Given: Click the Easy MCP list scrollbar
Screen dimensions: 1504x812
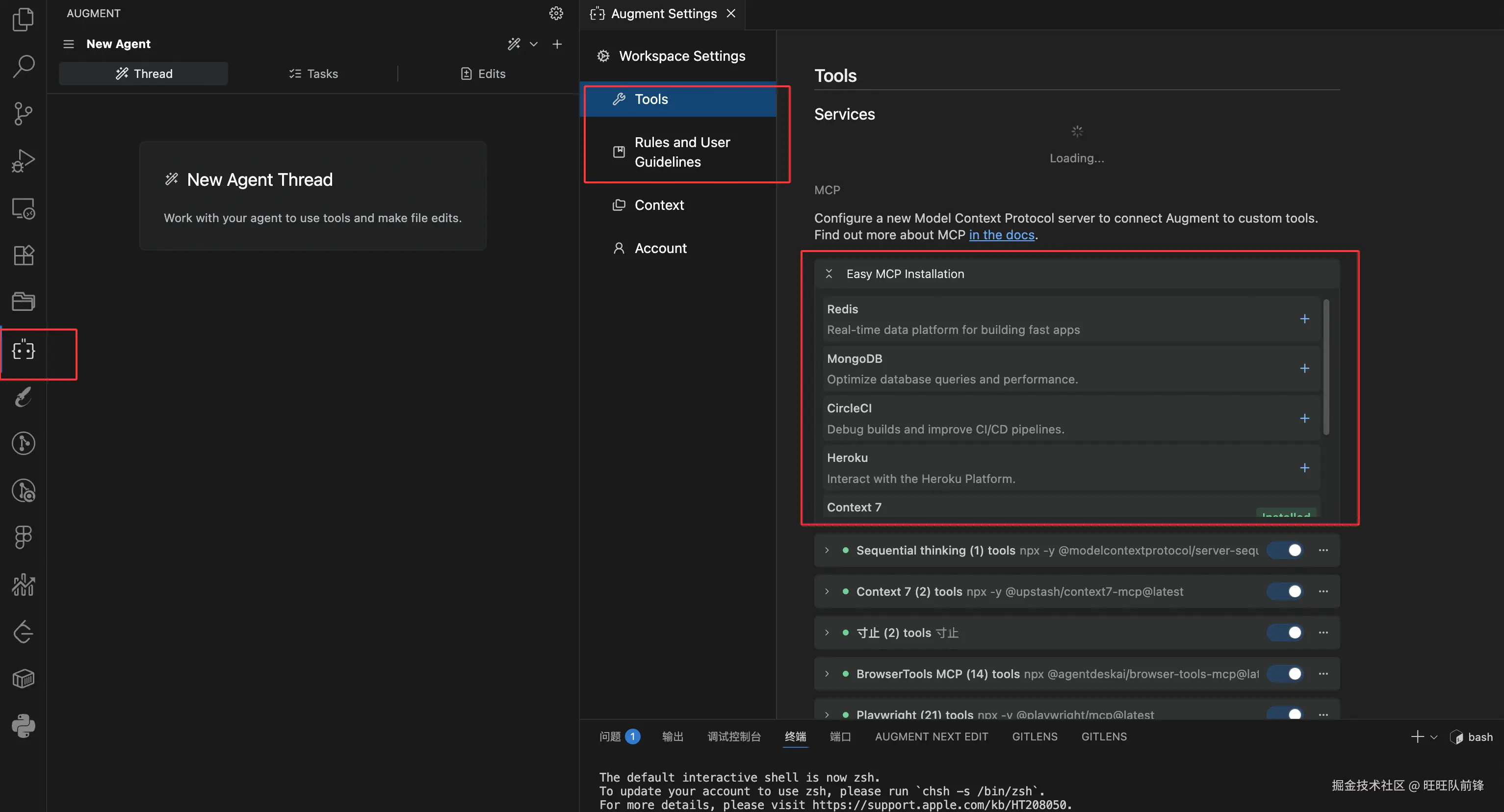Looking at the screenshot, I should (x=1326, y=368).
